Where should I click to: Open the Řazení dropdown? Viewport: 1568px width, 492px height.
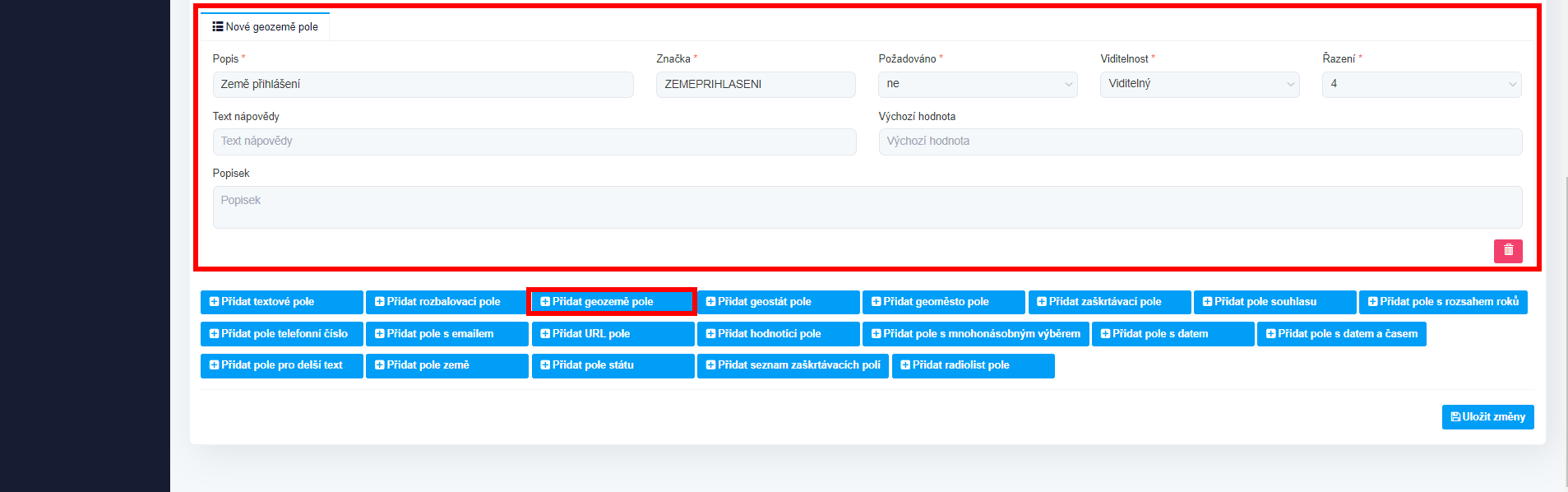pyautogui.click(x=1422, y=85)
